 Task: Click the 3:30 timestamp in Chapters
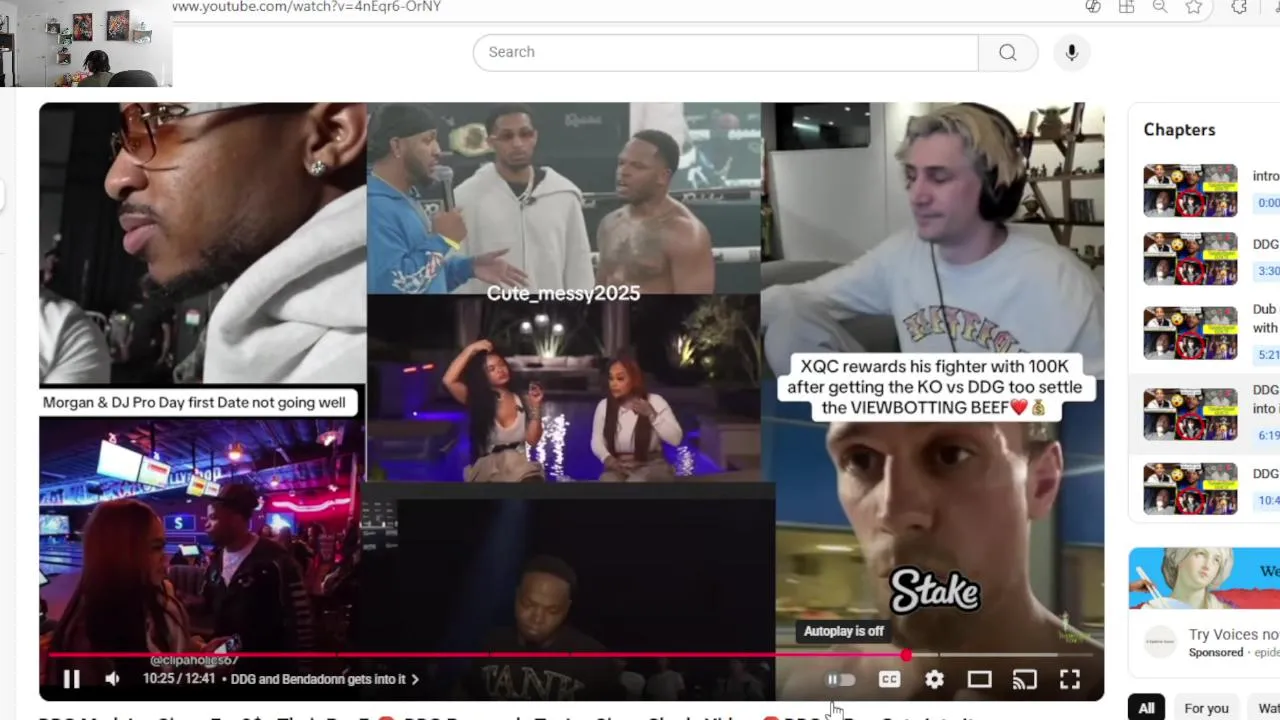coord(1268,271)
